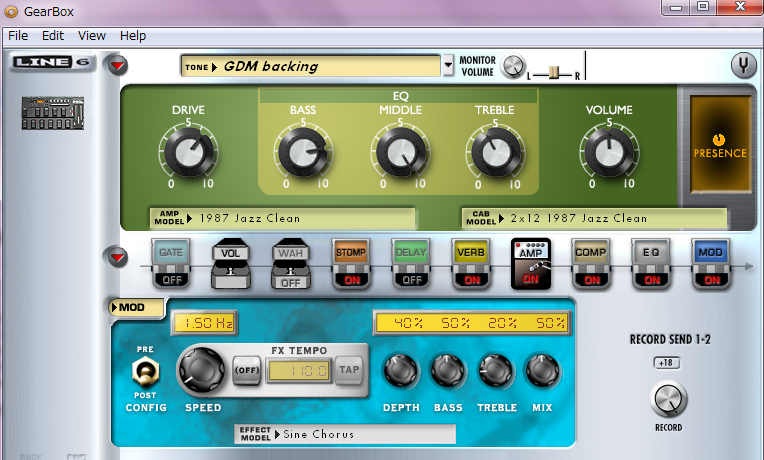Screen dimensions: 764x460
Task: Click the 40% depth value readout
Action: pyautogui.click(x=408, y=323)
